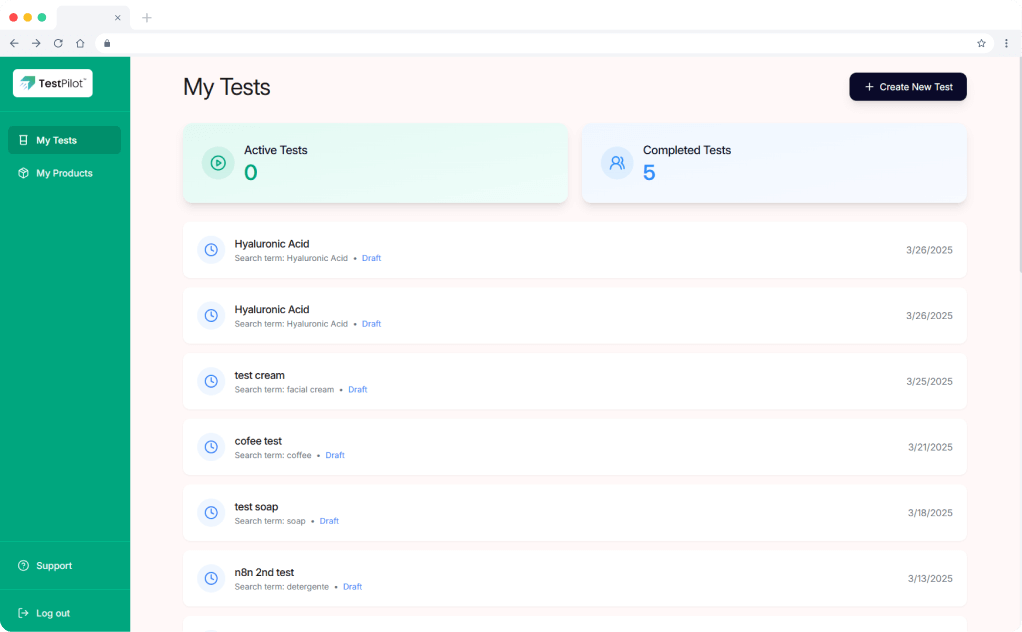Go back with browser back arrow
Viewport: 1022px width, 632px height.
(14, 43)
